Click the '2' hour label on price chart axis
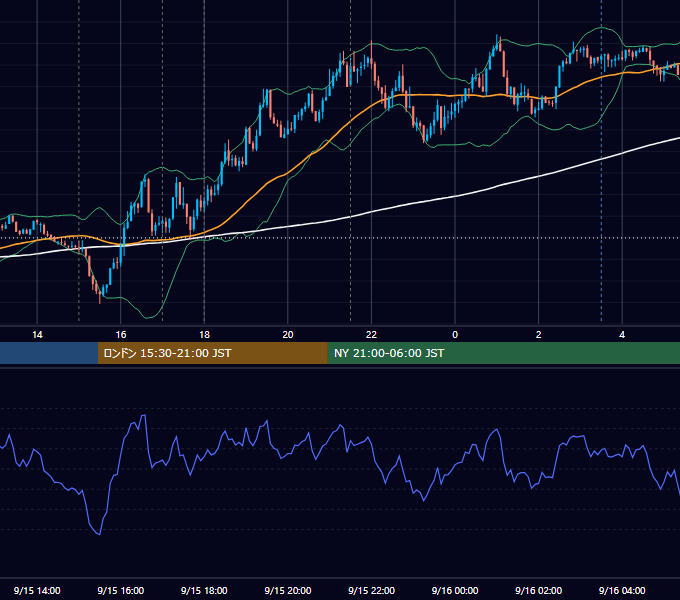The width and height of the screenshot is (680, 600). coord(539,335)
